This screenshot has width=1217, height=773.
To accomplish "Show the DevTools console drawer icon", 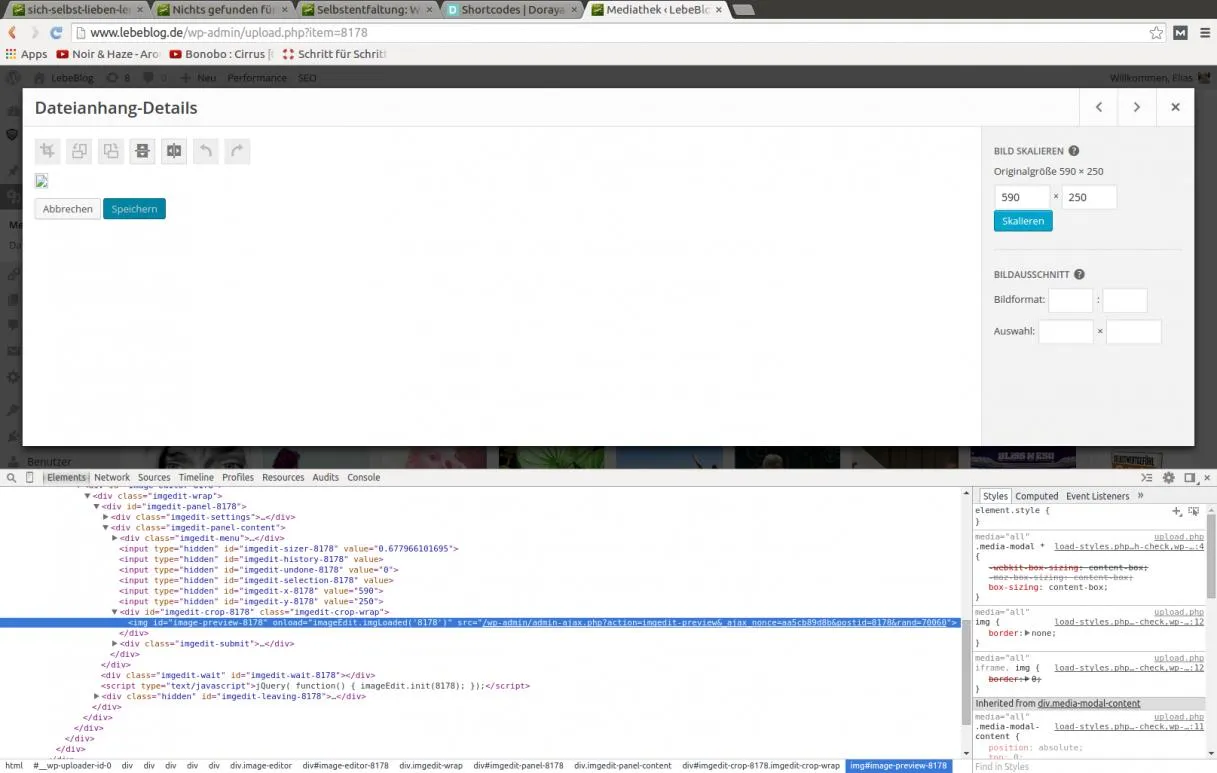I will 1147,478.
